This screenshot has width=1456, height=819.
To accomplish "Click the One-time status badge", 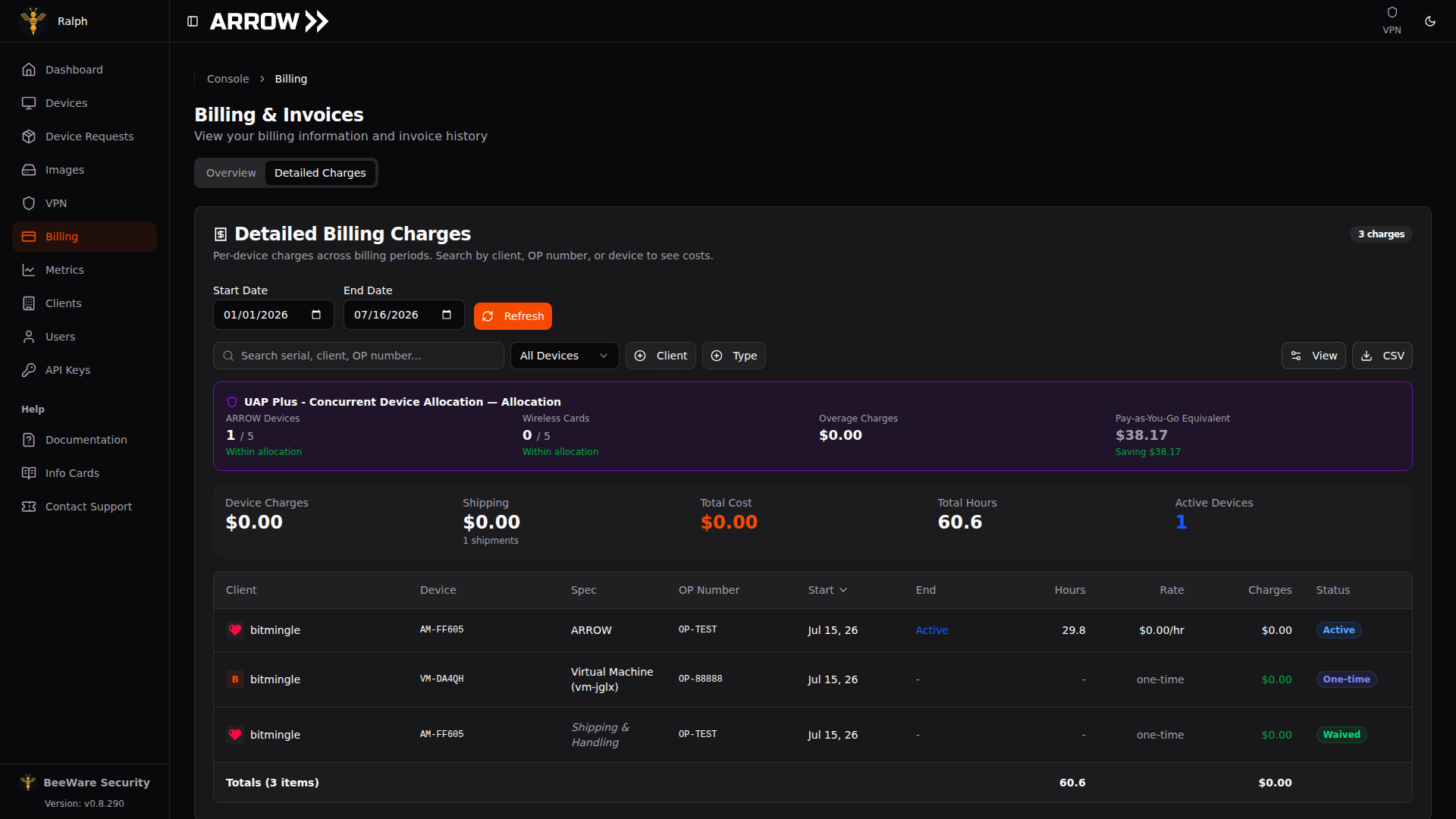I will click(1346, 679).
